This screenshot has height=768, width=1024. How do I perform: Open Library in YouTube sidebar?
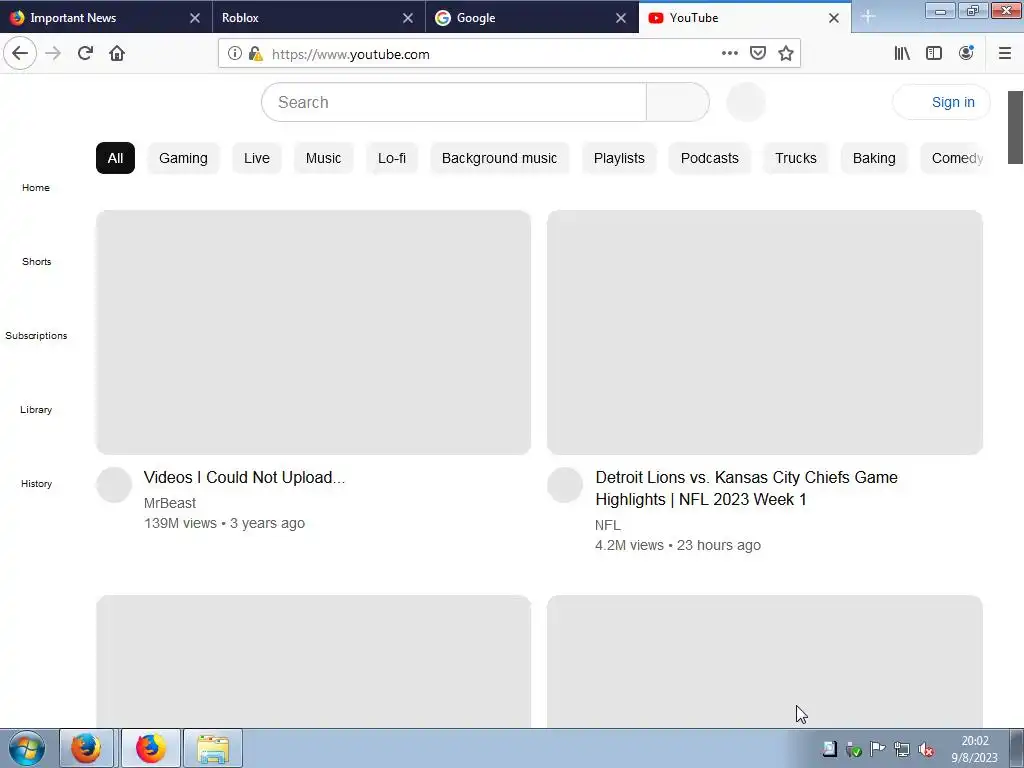pyautogui.click(x=36, y=409)
